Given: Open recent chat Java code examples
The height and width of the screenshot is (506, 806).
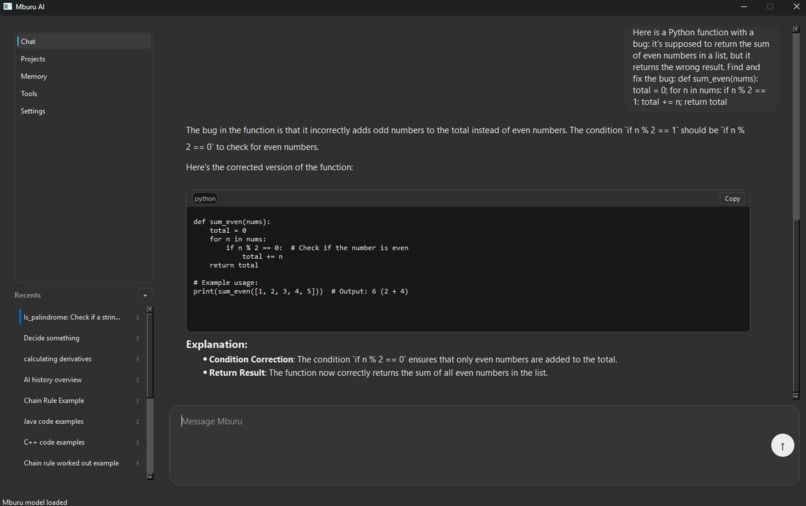Looking at the screenshot, I should (53, 421).
